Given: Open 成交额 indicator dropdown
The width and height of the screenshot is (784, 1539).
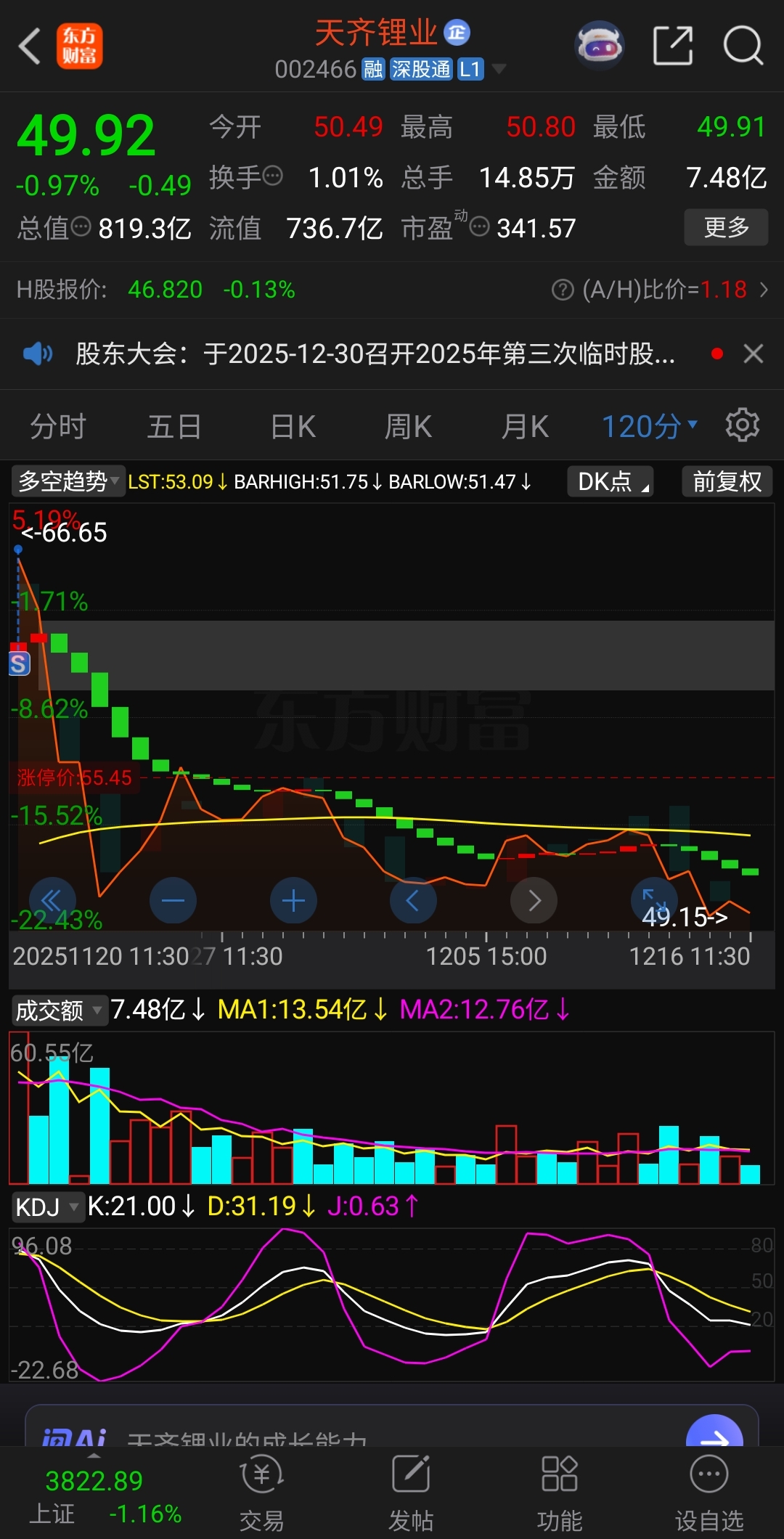Looking at the screenshot, I should [60, 1010].
